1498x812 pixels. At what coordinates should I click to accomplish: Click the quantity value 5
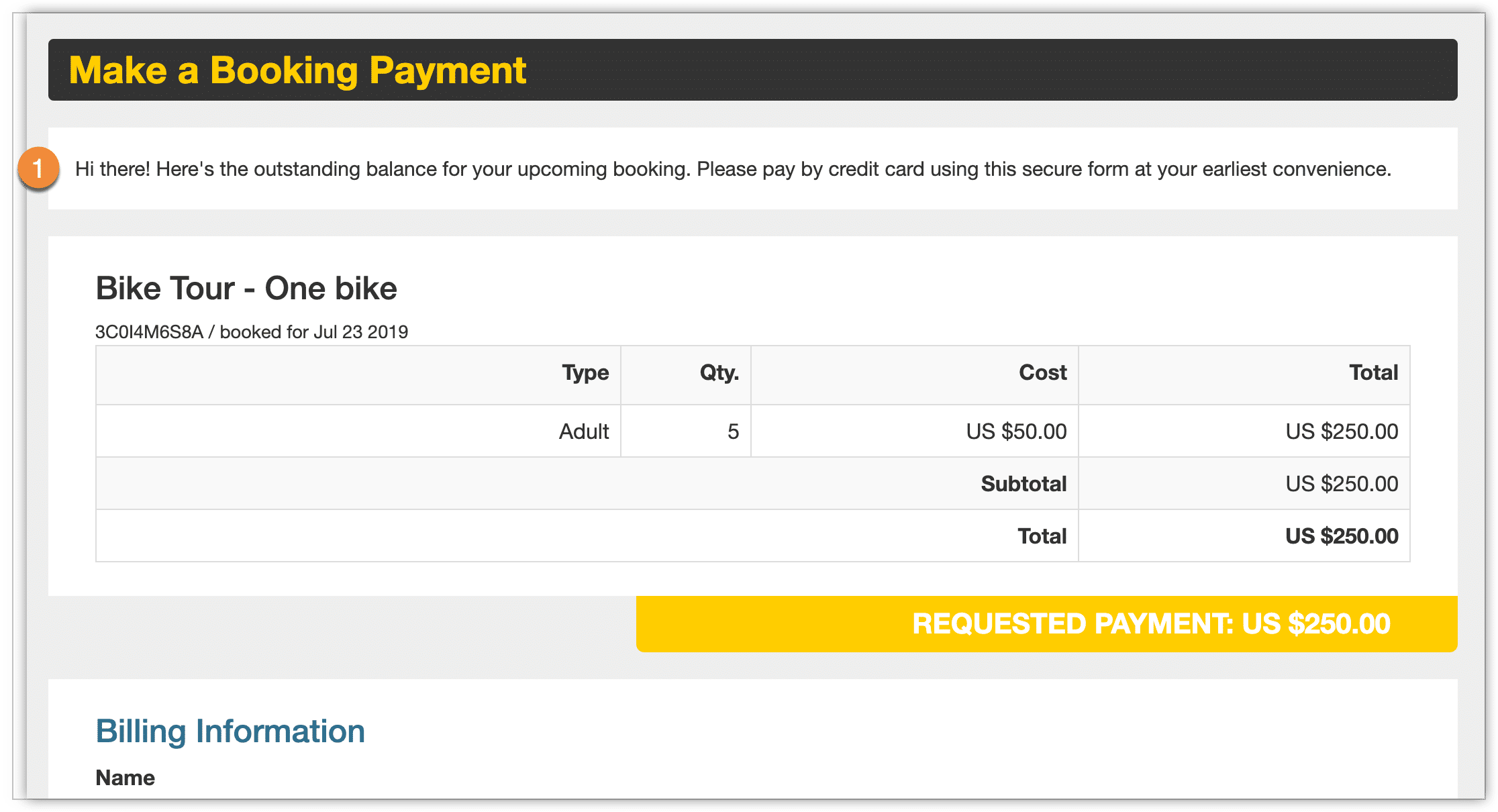(x=733, y=432)
